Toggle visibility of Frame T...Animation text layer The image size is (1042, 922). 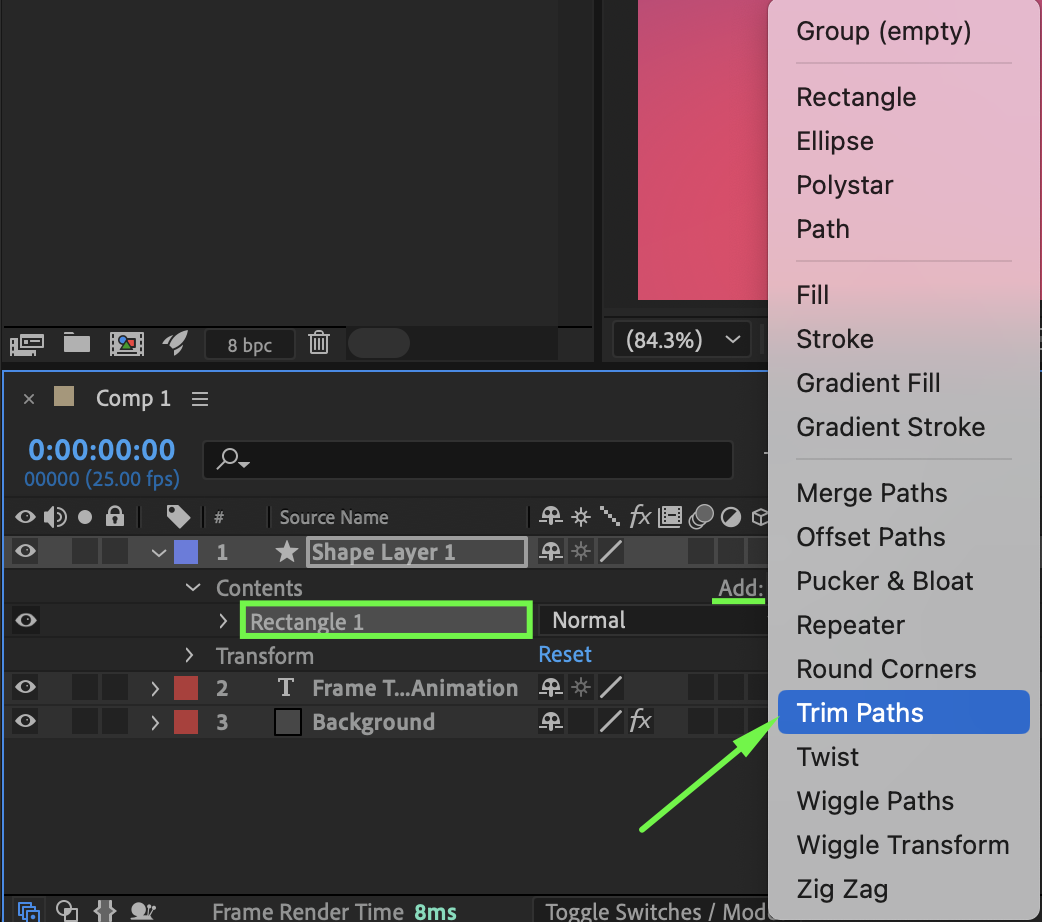pyautogui.click(x=26, y=688)
